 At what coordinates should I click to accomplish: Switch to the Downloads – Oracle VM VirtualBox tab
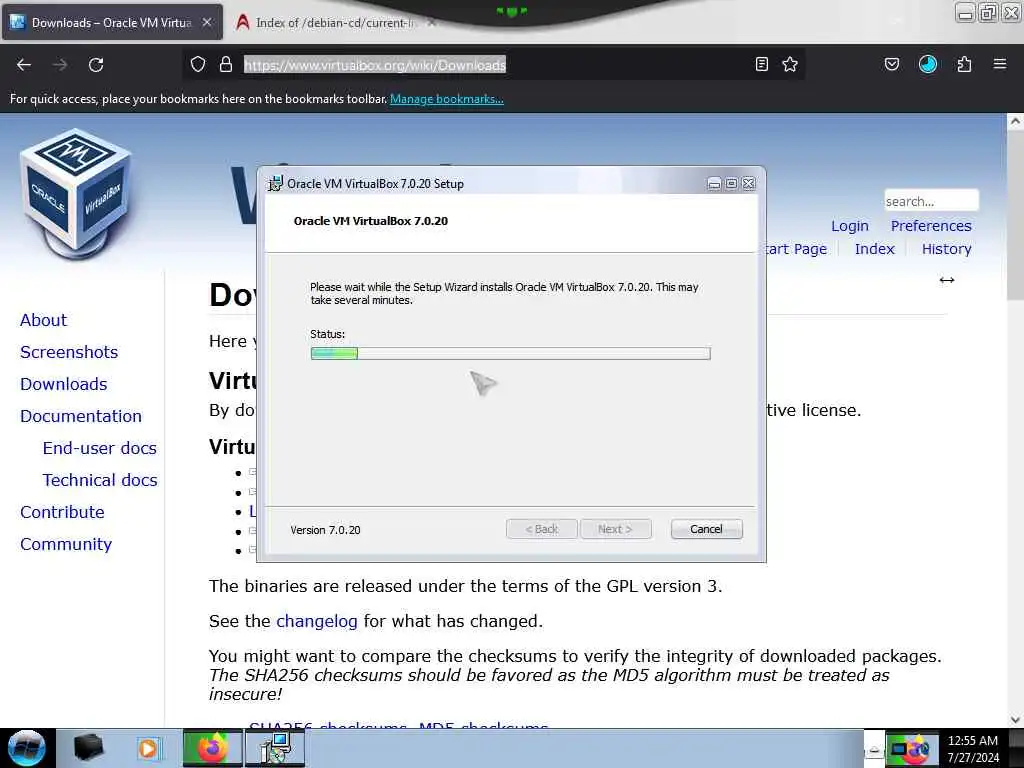click(x=112, y=22)
